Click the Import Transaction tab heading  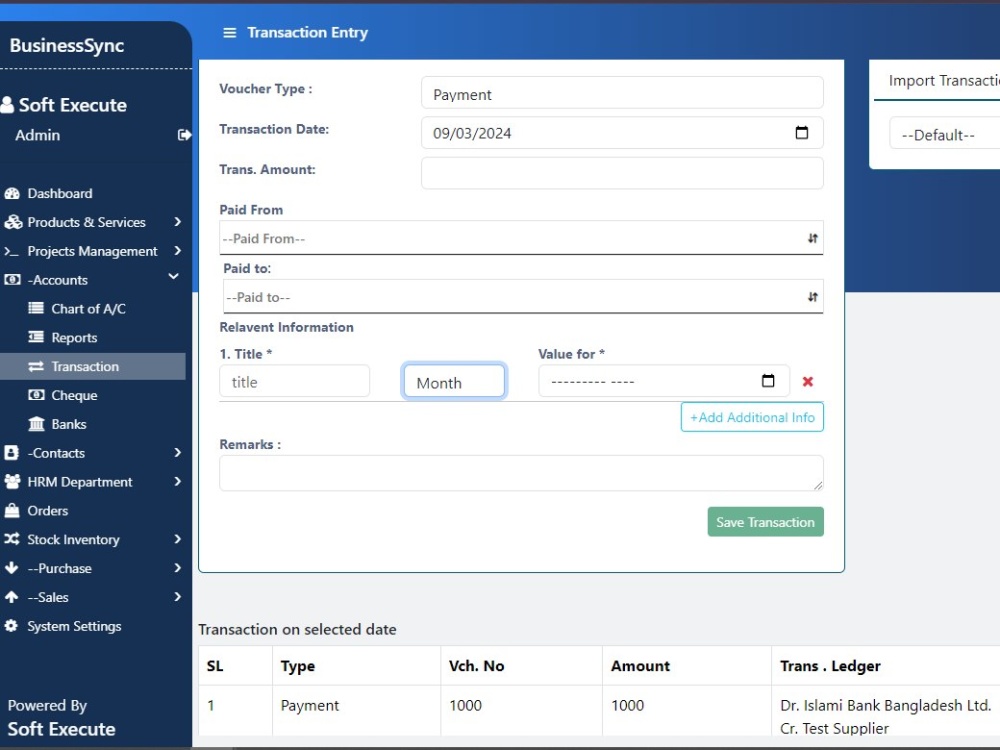tap(944, 80)
